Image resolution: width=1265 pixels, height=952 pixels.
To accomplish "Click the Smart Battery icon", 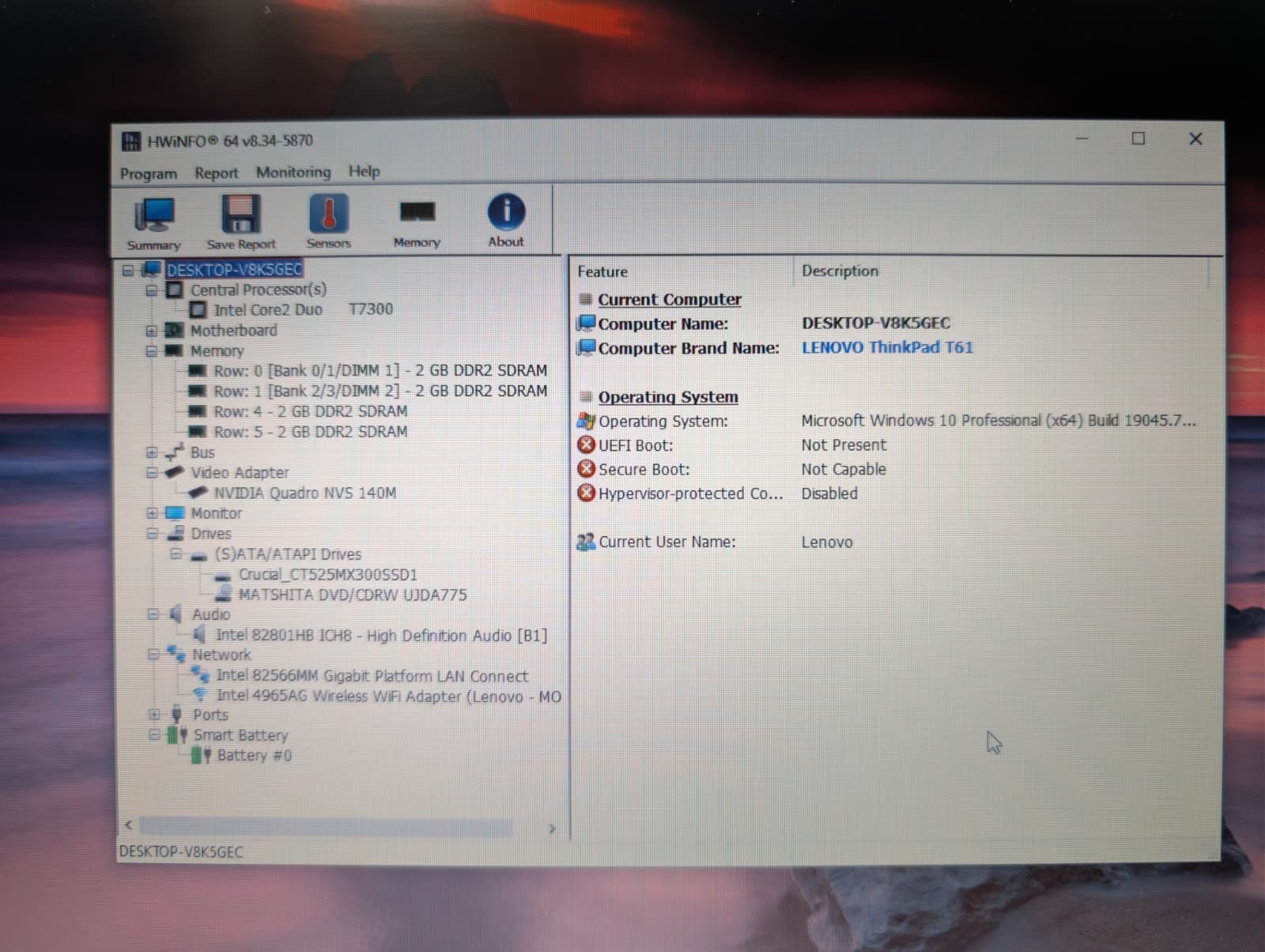I will pos(178,735).
